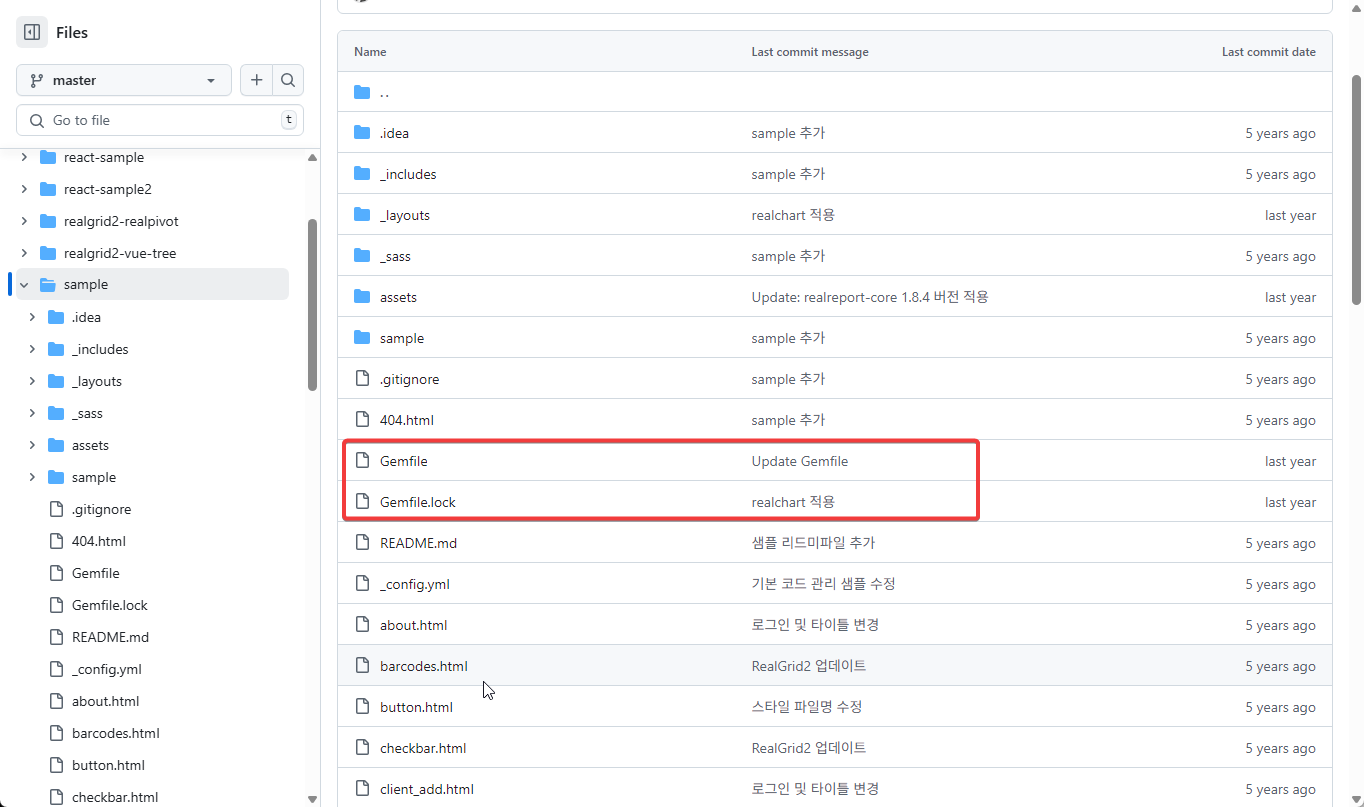
Task: Open Gemfile in file table
Action: (x=403, y=461)
